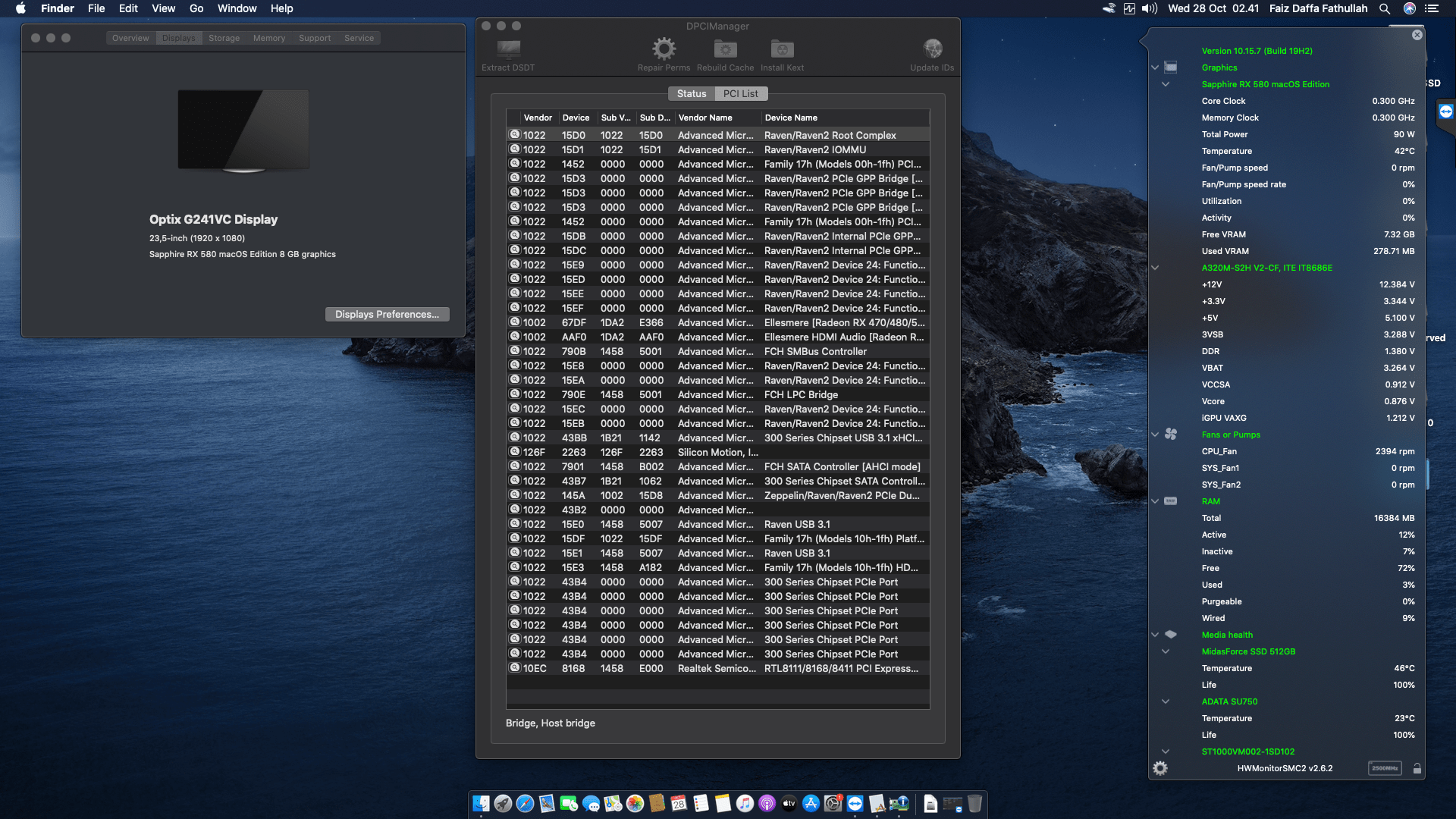1456x819 pixels.
Task: Open System Preferences with badge in Dock
Action: click(x=833, y=804)
